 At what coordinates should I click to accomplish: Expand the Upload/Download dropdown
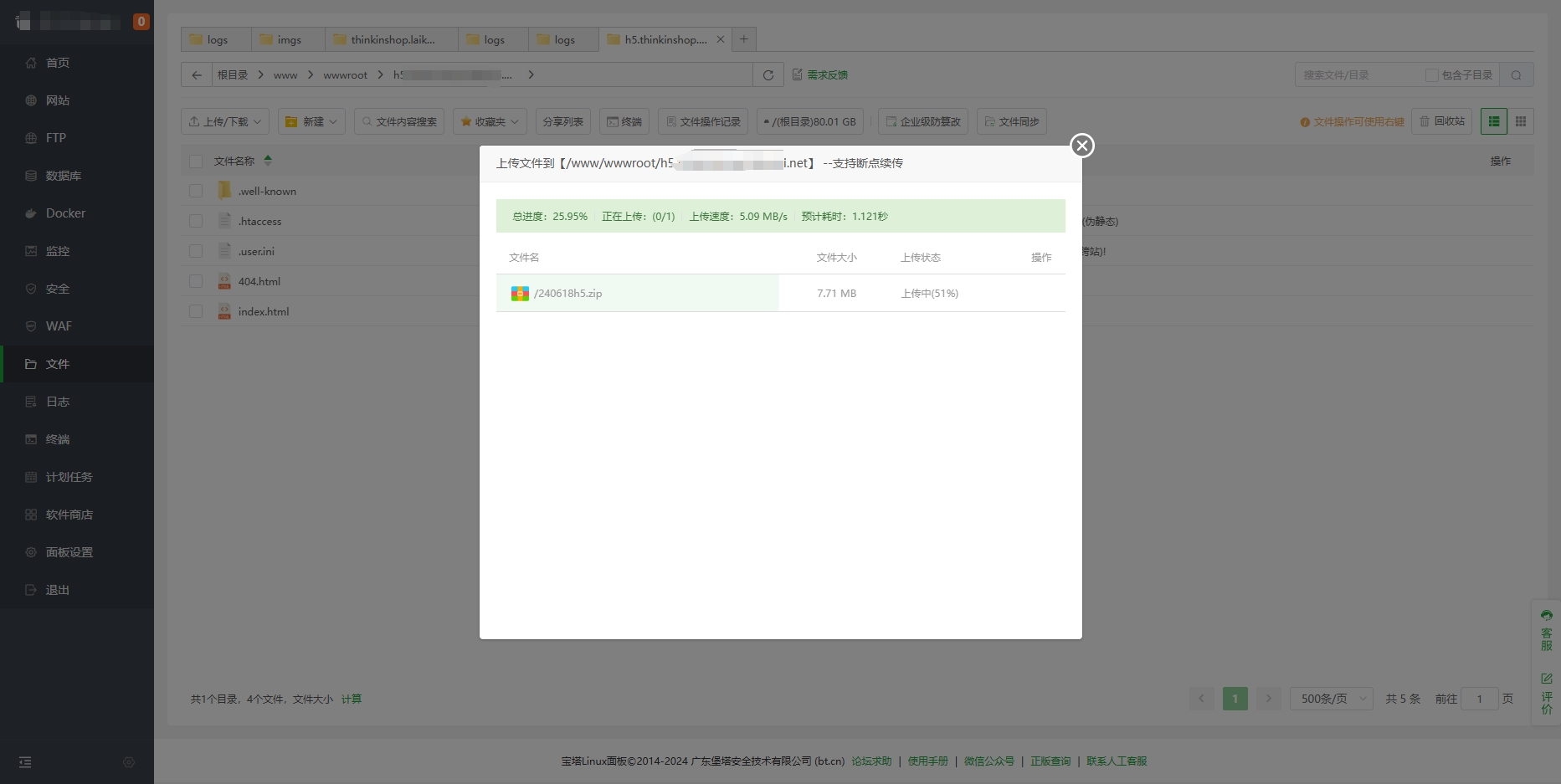pyautogui.click(x=225, y=121)
